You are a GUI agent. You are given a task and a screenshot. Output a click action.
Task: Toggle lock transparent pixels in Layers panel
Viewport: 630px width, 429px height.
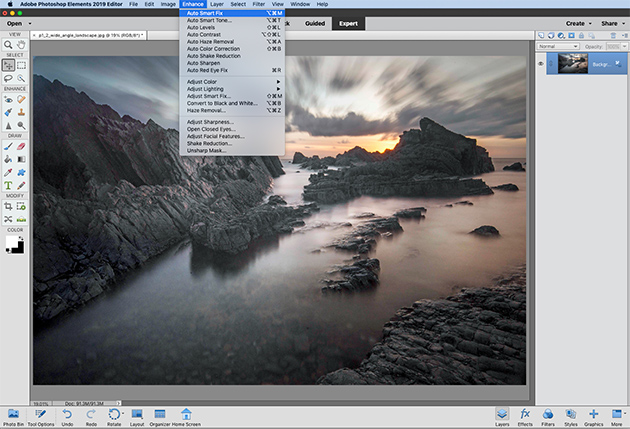pos(591,35)
